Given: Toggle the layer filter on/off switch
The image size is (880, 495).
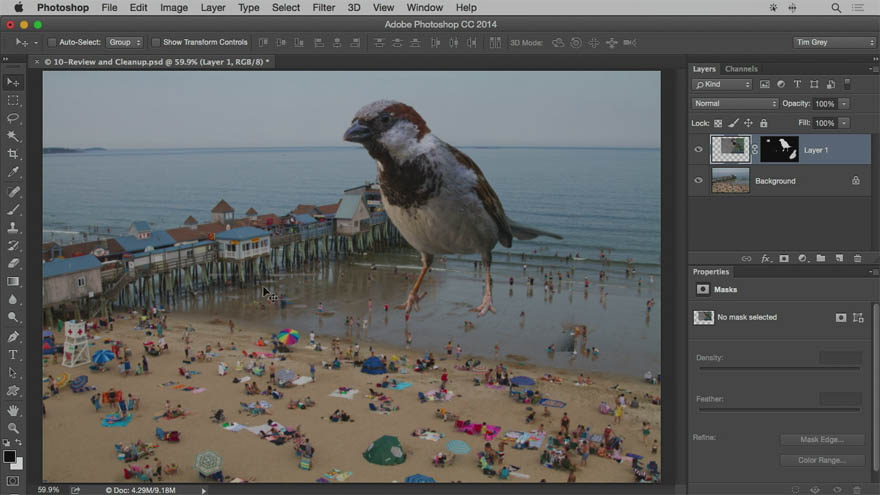Looking at the screenshot, I should [x=847, y=84].
